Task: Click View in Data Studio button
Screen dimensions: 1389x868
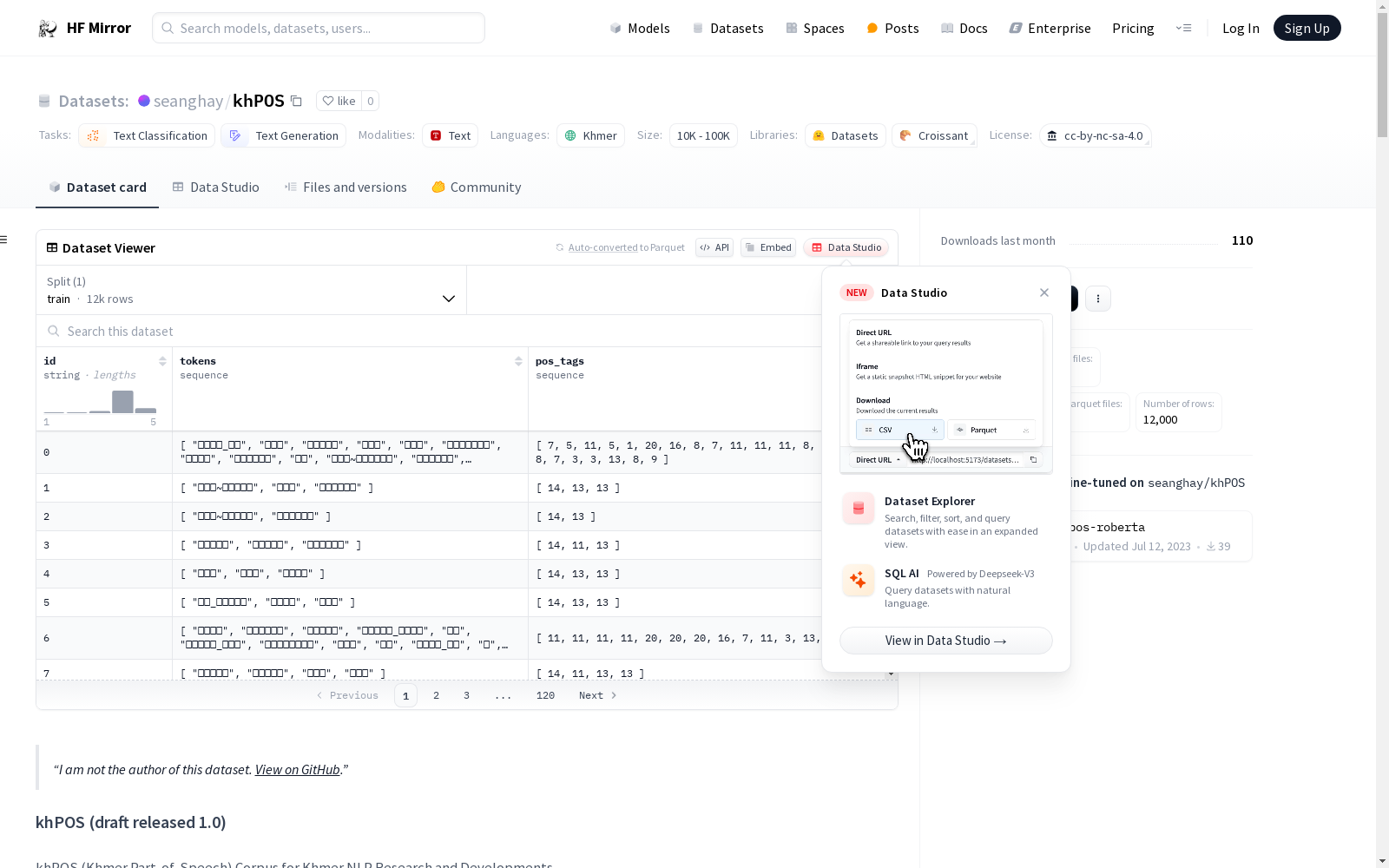Action: [x=946, y=641]
